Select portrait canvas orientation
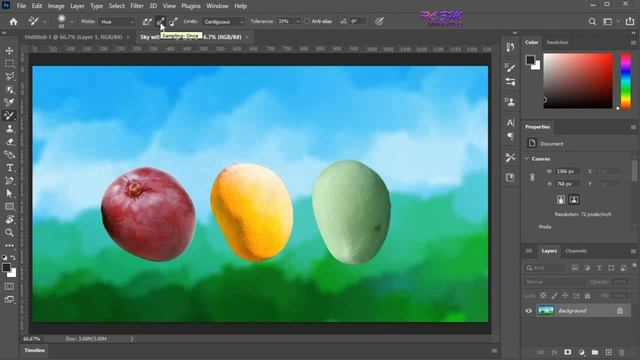Screen dimensions: 640x360 pos(561,200)
